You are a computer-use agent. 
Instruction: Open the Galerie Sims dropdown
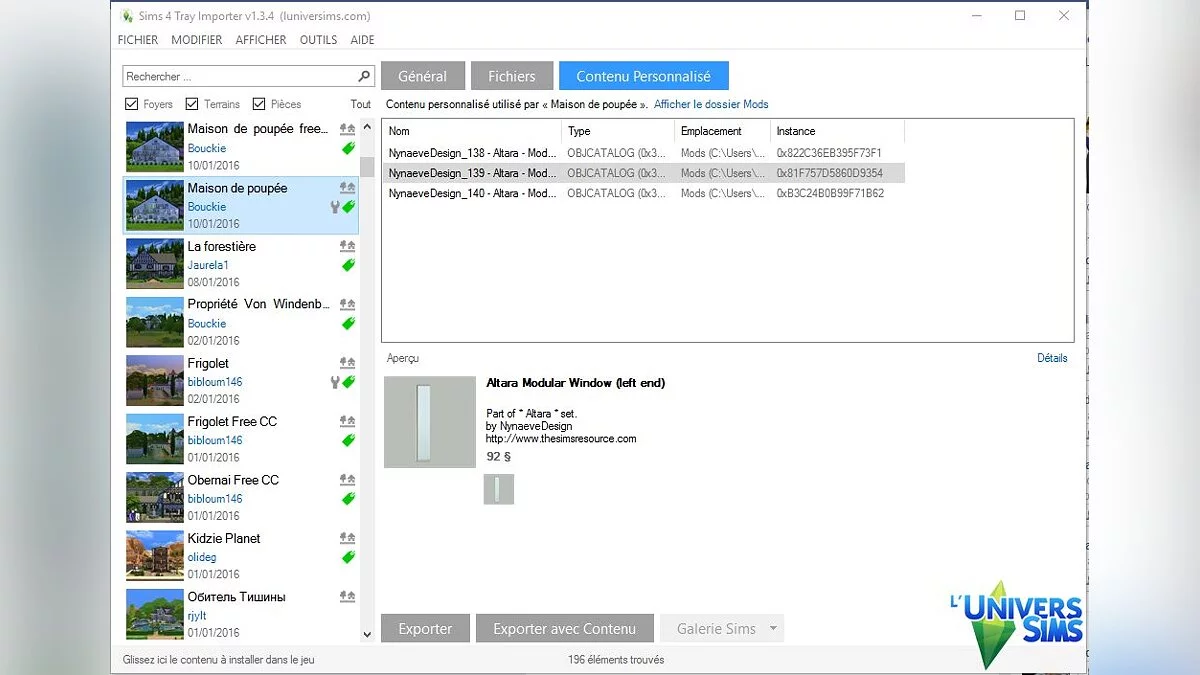point(772,628)
